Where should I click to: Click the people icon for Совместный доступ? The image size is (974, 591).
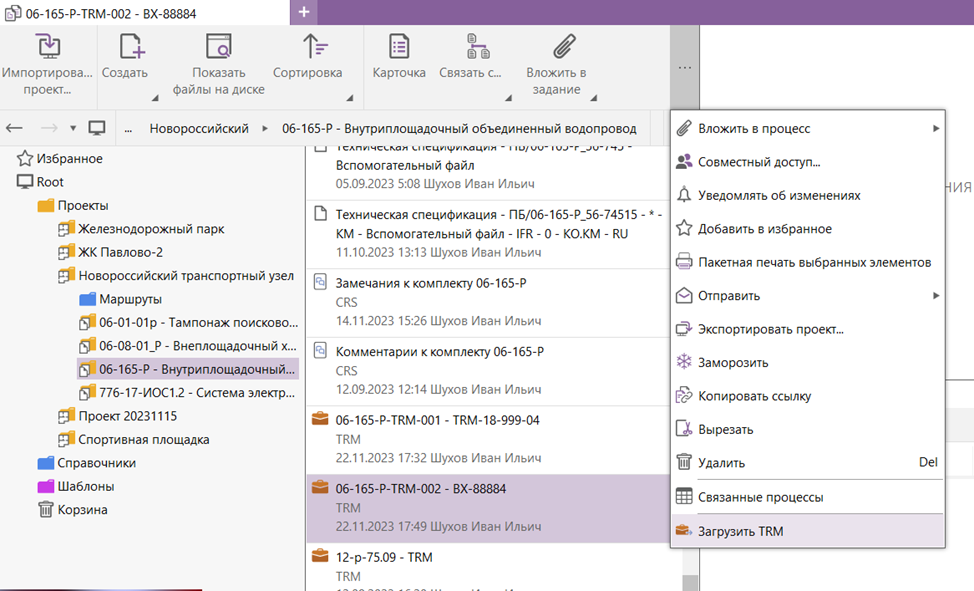[x=684, y=162]
